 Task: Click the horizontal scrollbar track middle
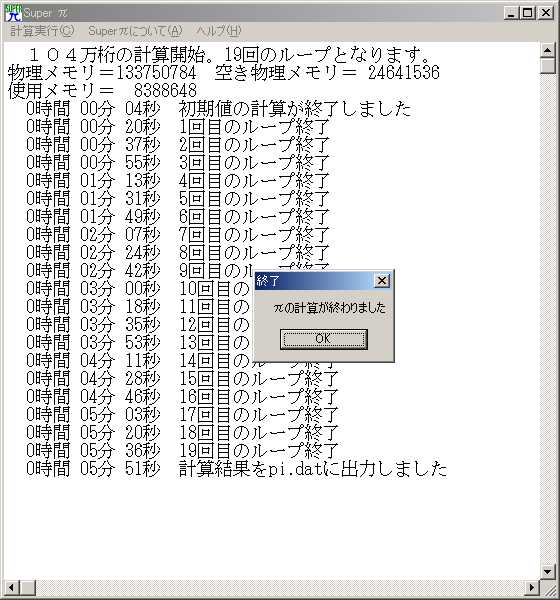[280, 587]
